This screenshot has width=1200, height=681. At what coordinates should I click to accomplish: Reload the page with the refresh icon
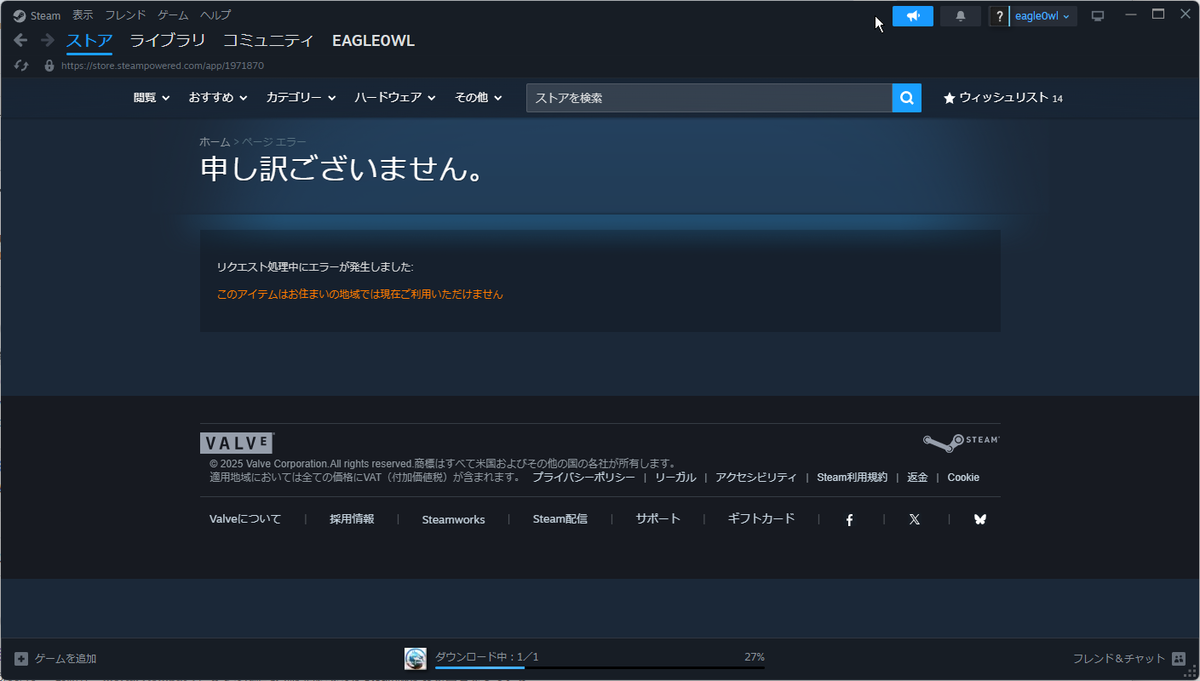point(22,65)
